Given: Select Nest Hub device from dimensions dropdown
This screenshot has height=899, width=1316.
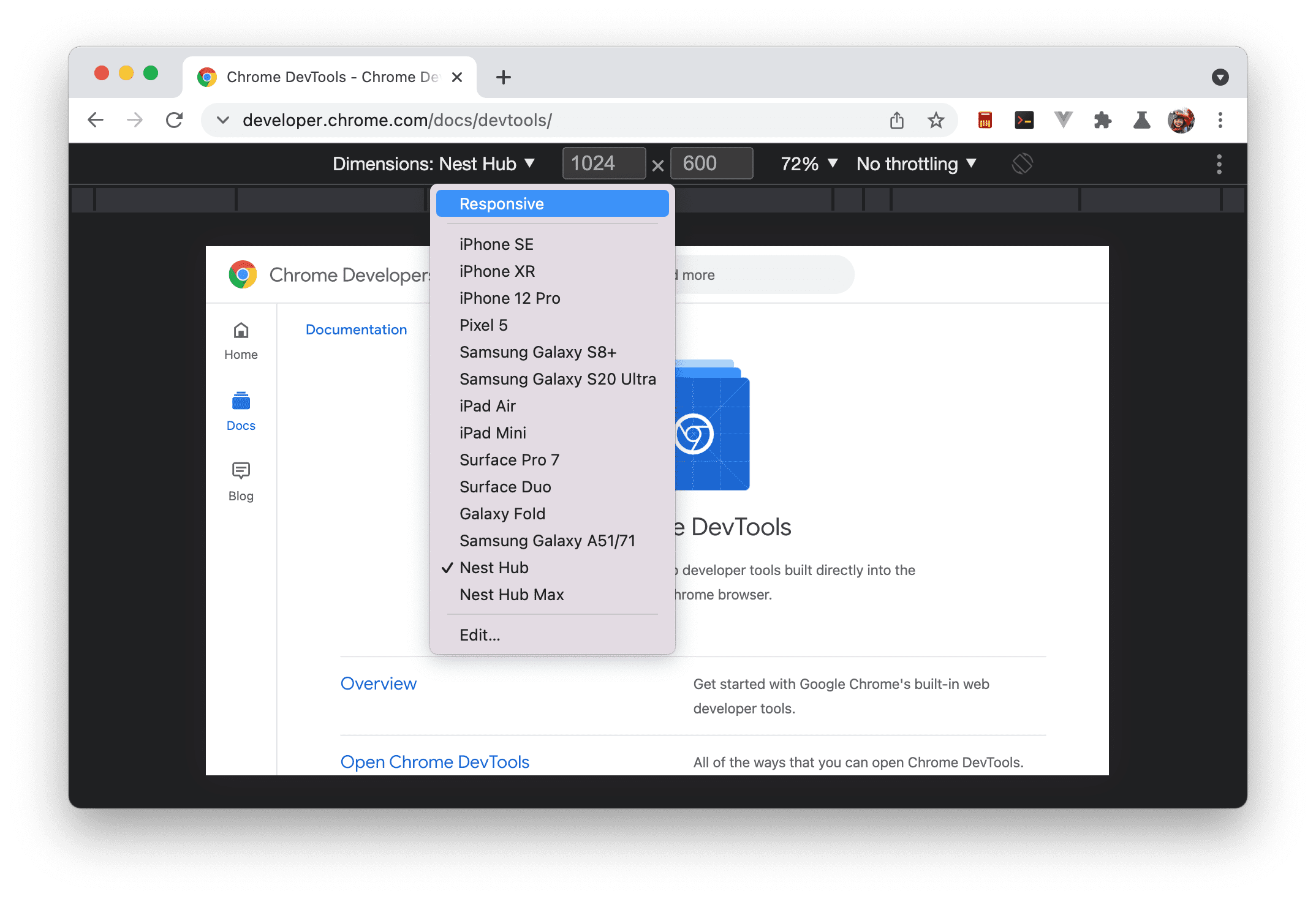Looking at the screenshot, I should tap(494, 567).
